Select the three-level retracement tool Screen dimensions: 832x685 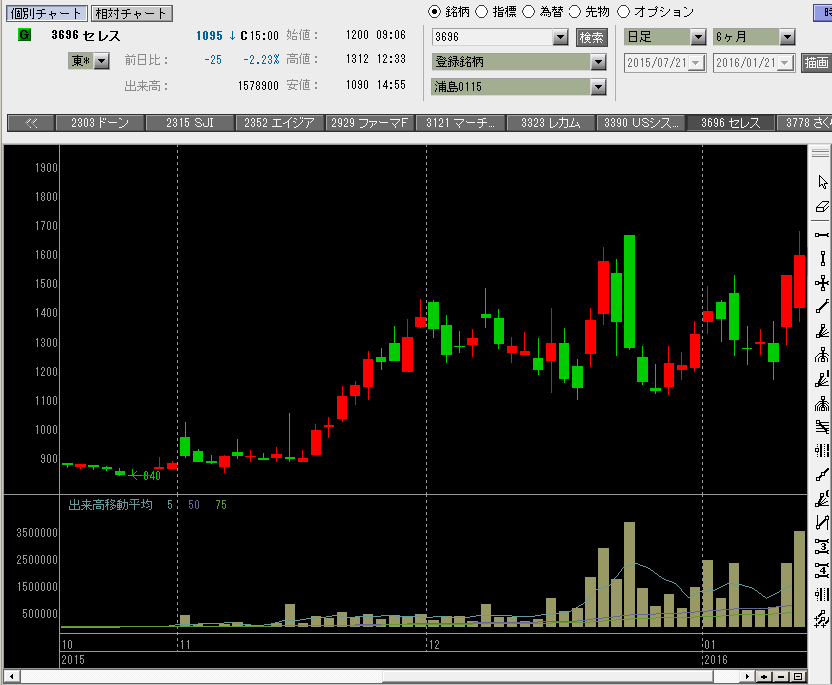tap(822, 547)
